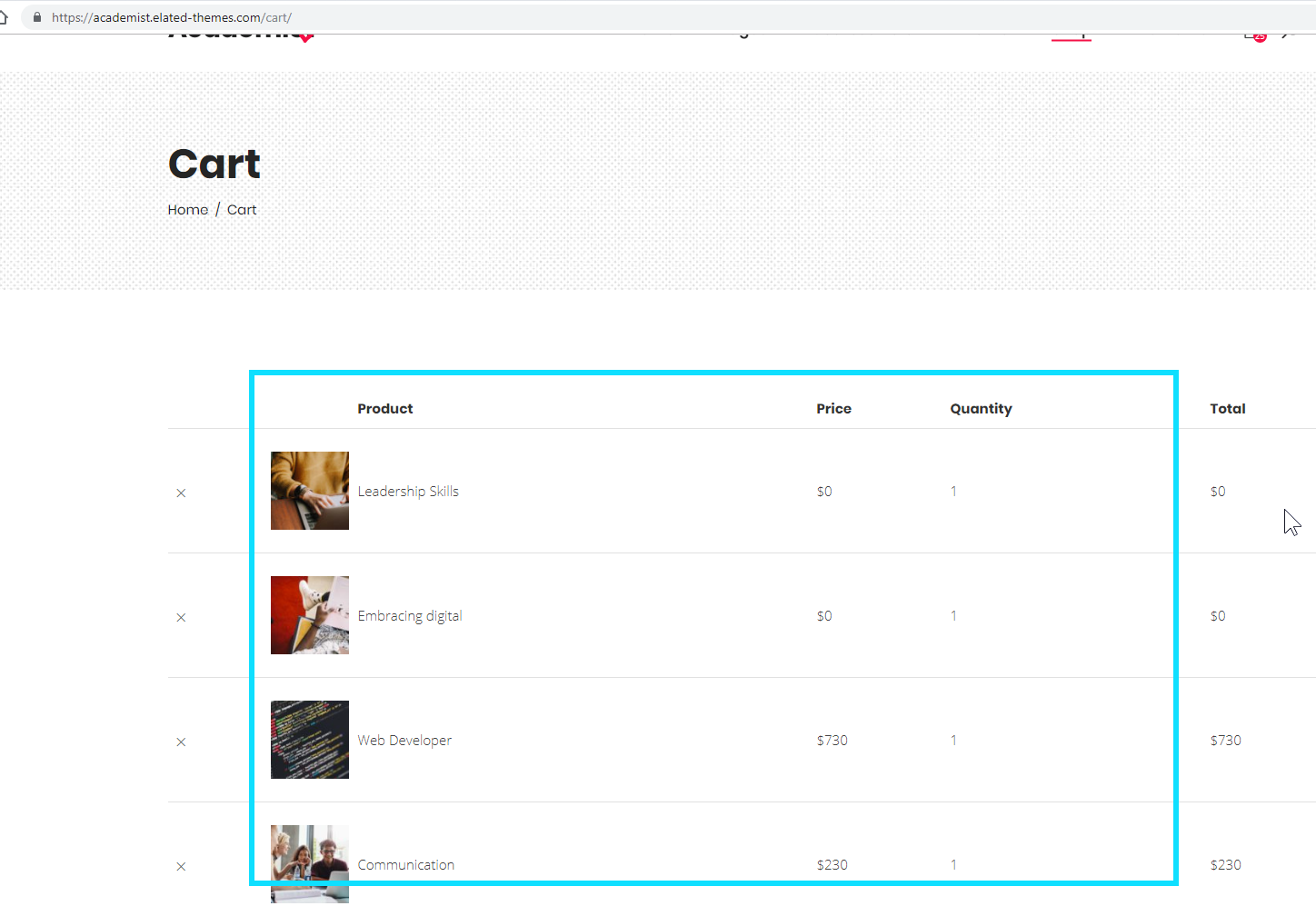
Task: Select the Cart breadcrumb text
Action: point(242,210)
